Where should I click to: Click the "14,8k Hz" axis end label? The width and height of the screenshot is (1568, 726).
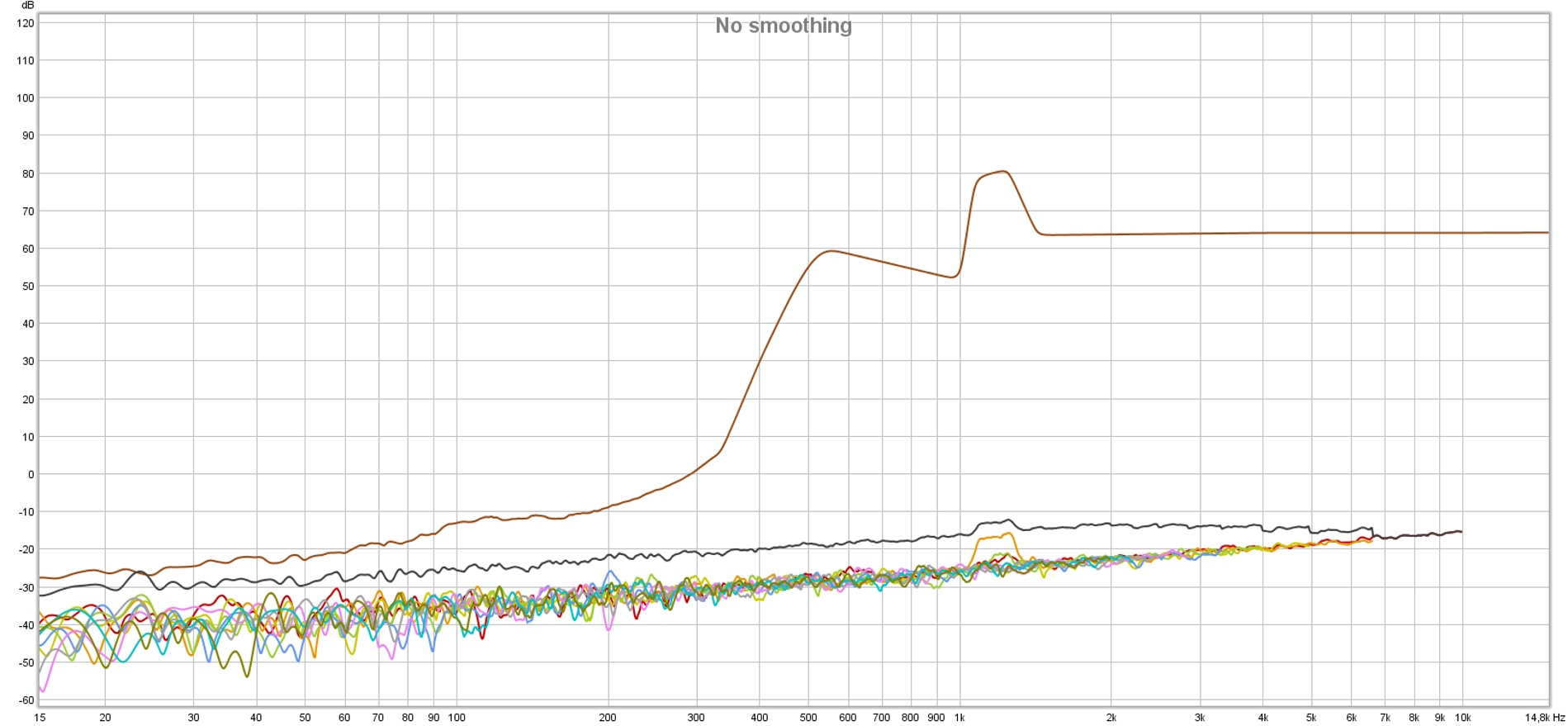coord(1545,718)
